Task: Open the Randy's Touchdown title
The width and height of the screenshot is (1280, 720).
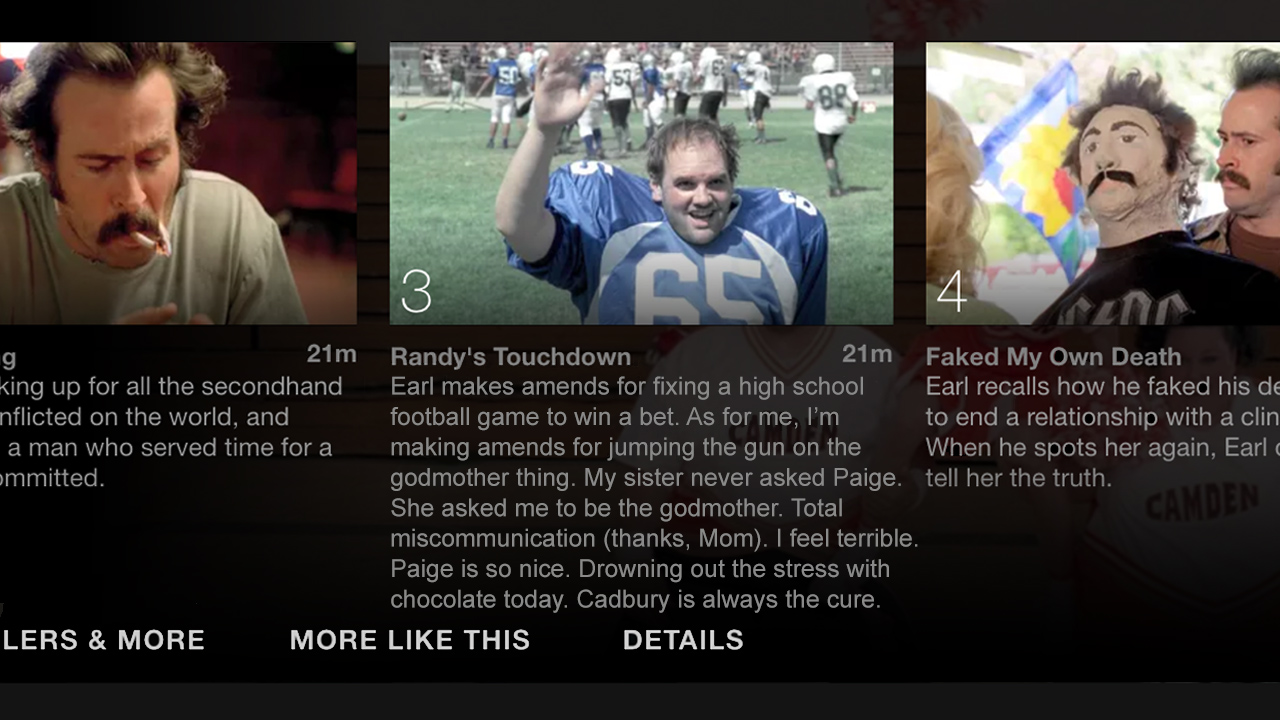Action: [x=510, y=357]
